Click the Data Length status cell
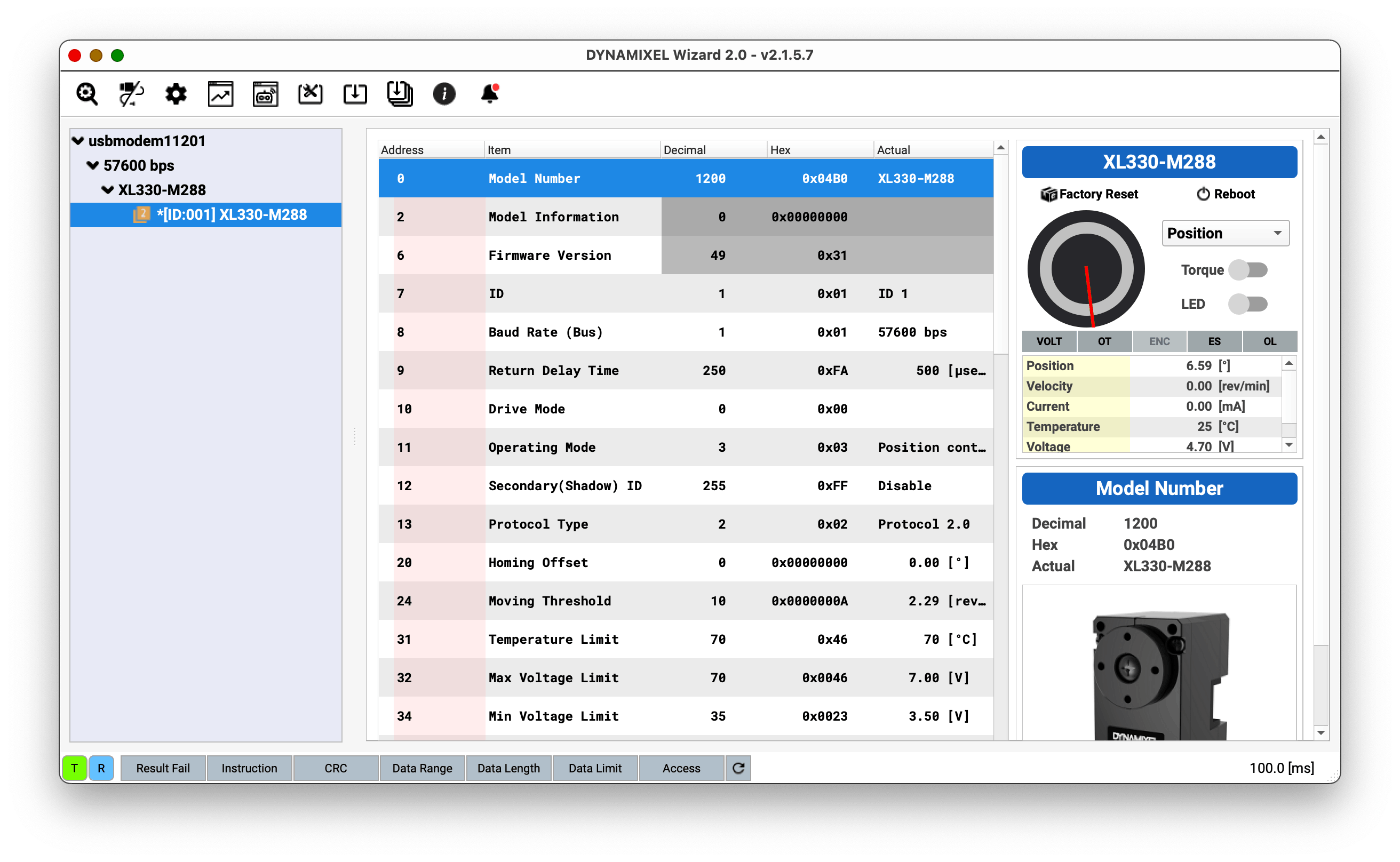 [509, 768]
